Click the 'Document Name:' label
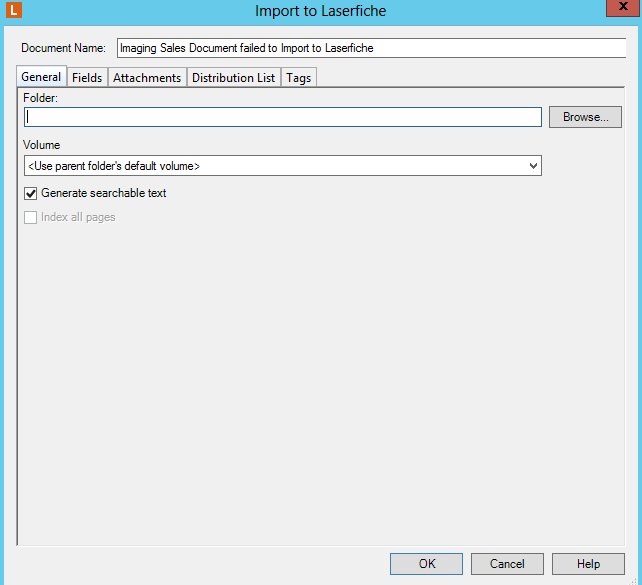This screenshot has height=585, width=642. coord(63,48)
